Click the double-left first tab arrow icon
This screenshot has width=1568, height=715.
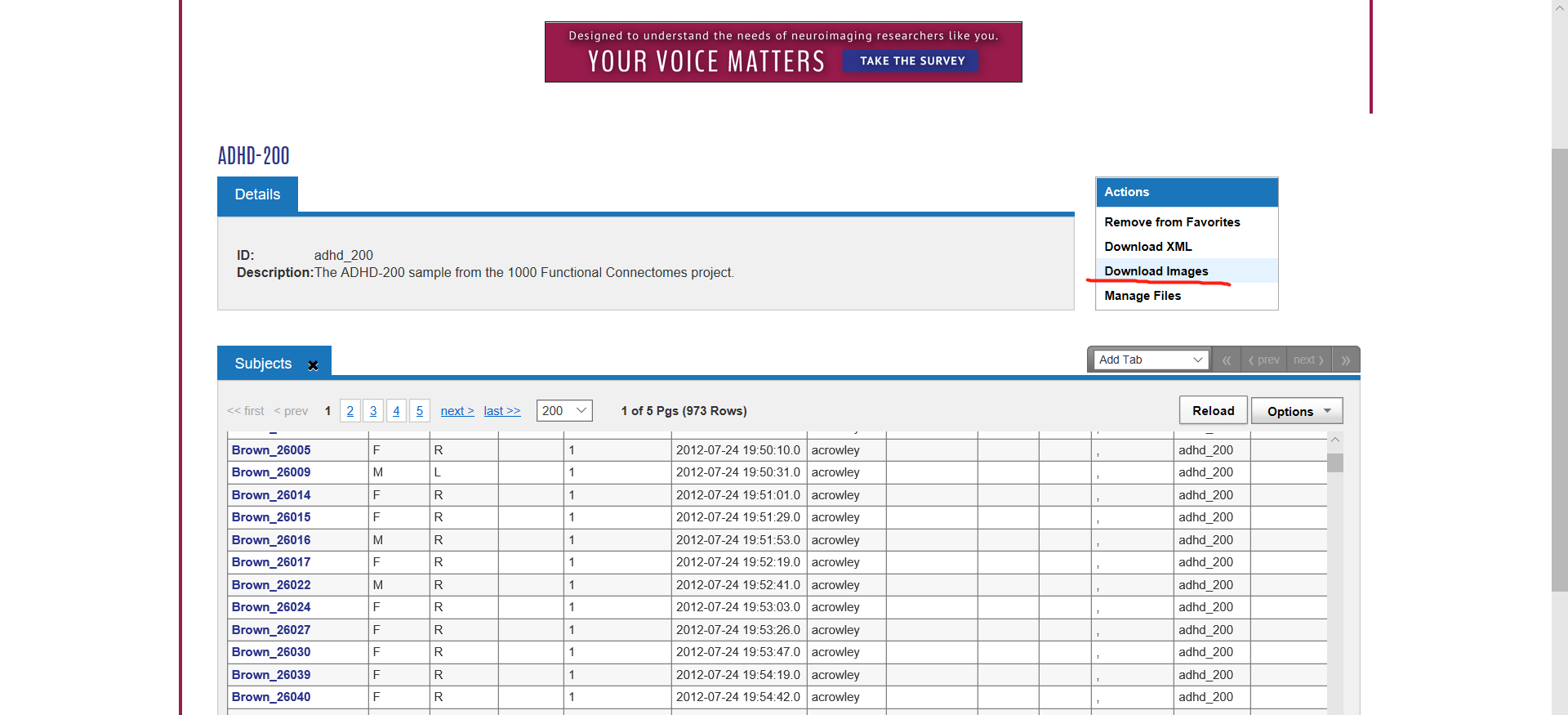point(1226,360)
